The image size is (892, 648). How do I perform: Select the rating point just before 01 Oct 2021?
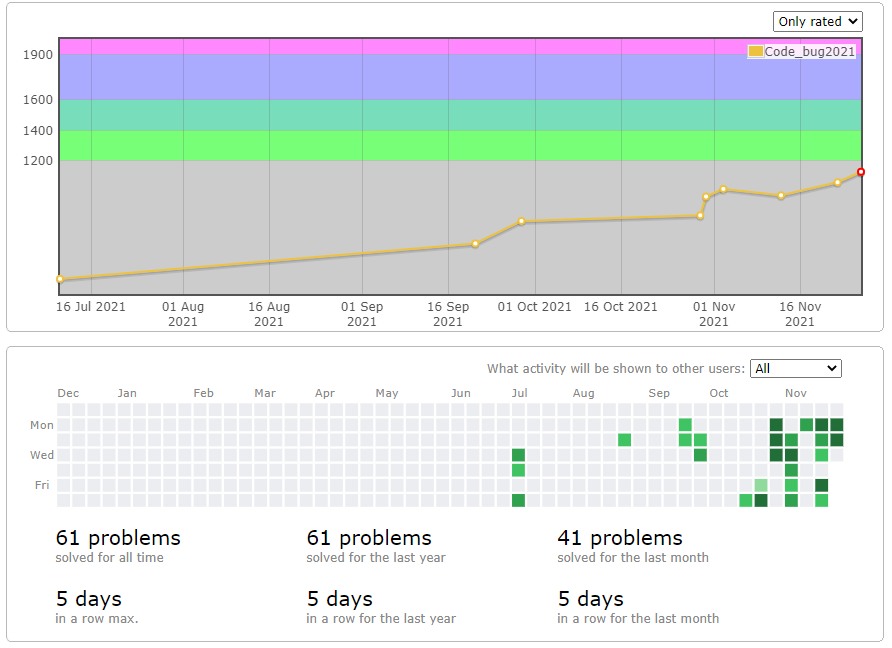coord(522,221)
